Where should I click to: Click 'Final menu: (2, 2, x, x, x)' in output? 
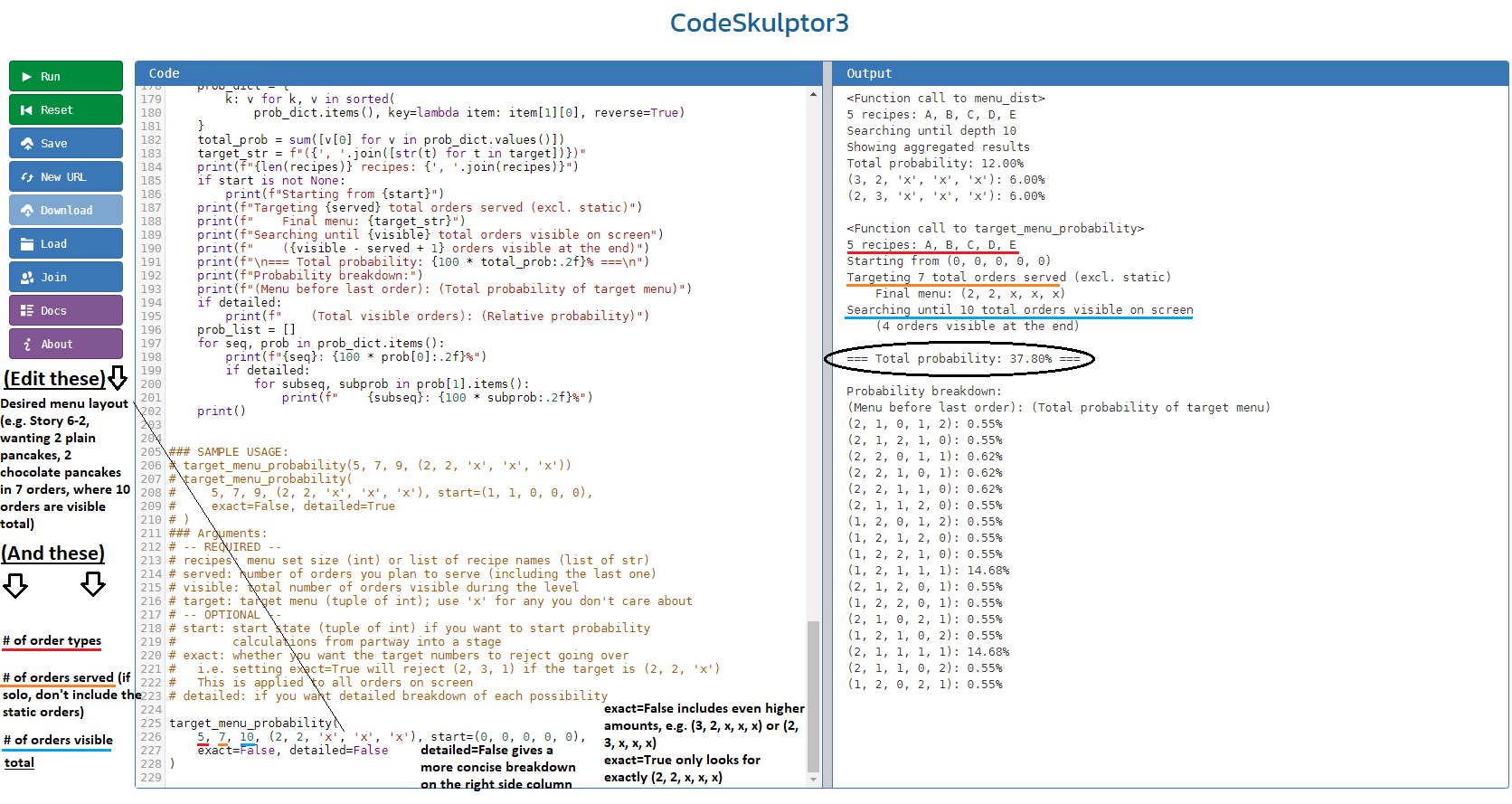point(970,294)
